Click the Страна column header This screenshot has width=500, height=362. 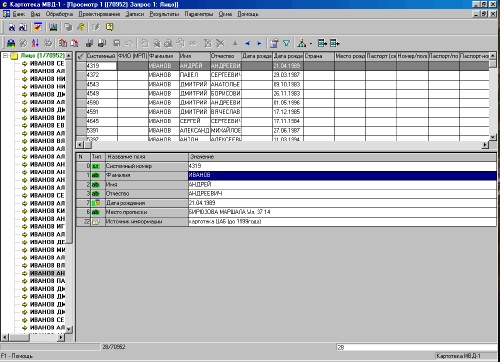(x=319, y=56)
